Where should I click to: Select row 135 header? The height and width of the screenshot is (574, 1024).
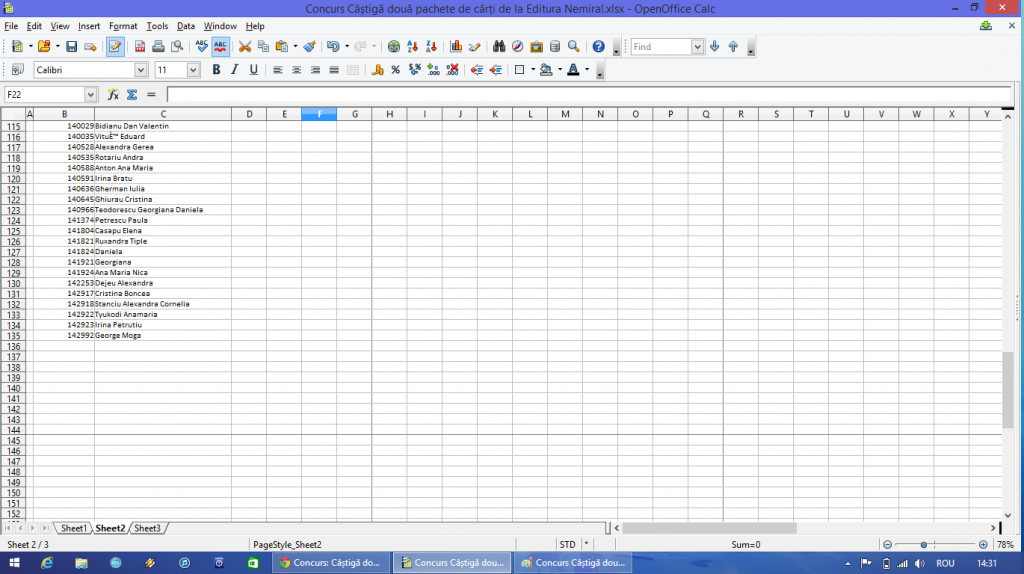pyautogui.click(x=13, y=335)
